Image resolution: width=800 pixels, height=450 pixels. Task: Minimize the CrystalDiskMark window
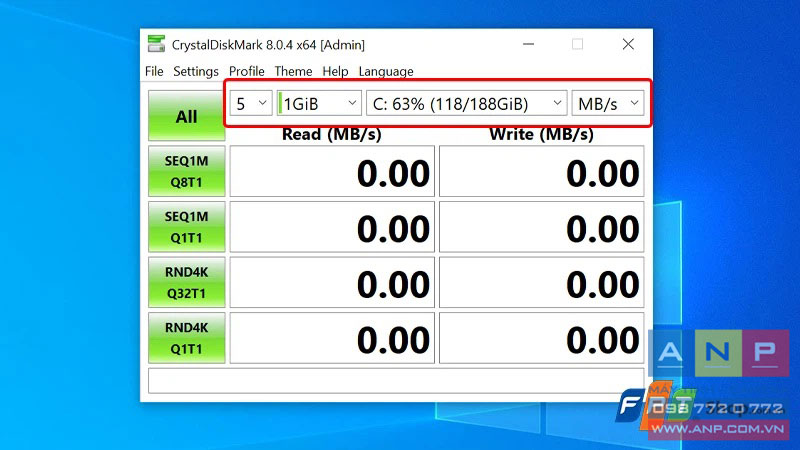click(529, 44)
